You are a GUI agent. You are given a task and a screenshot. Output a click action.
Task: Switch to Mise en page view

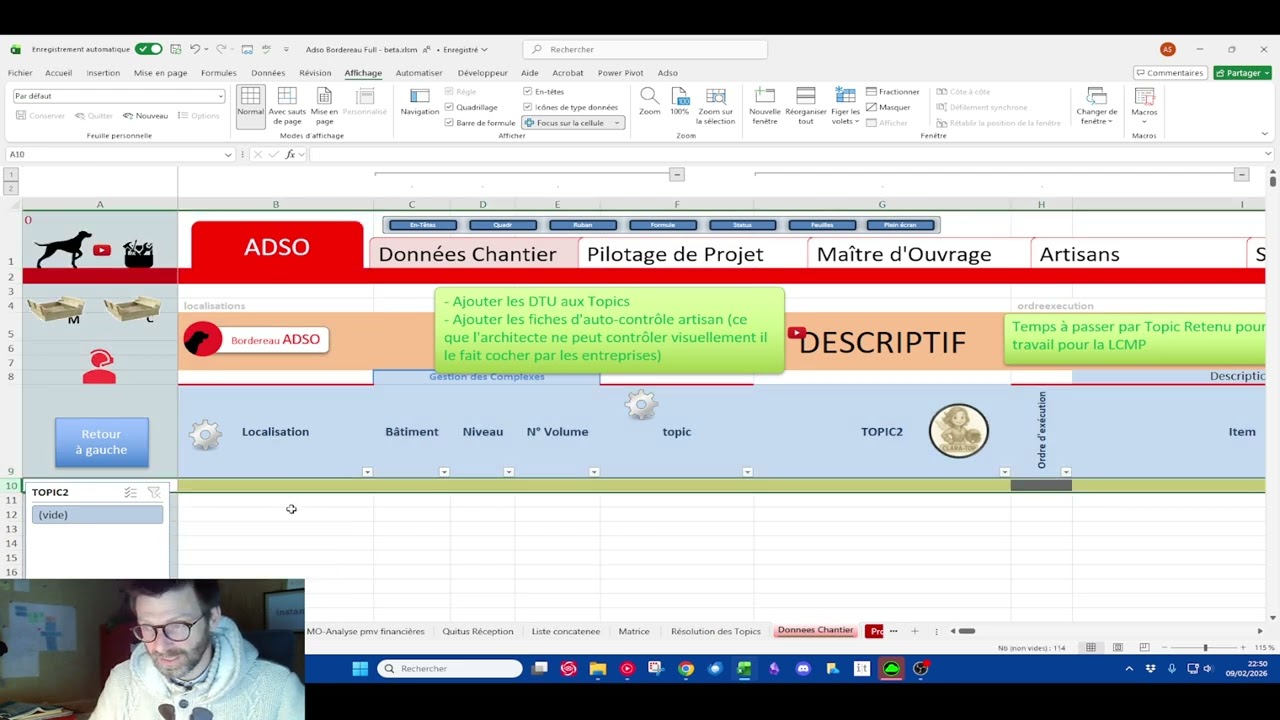pos(324,104)
